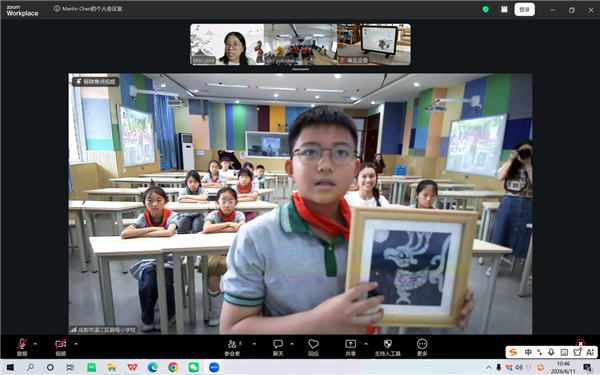Open Windows notification center
The height and width of the screenshot is (375, 600).
(x=588, y=368)
